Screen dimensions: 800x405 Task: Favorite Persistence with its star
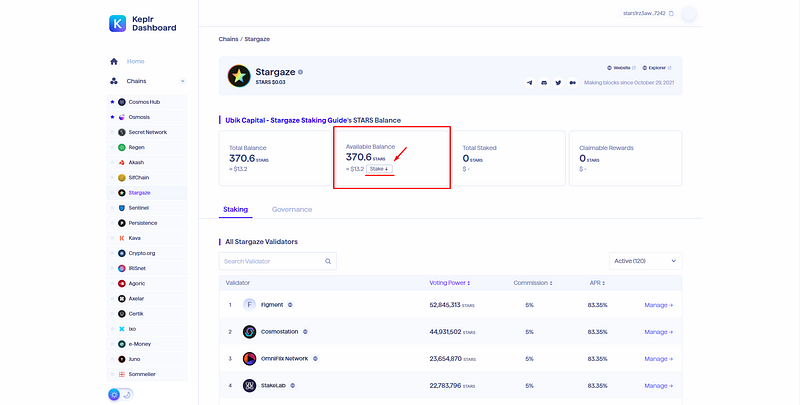[x=112, y=223]
